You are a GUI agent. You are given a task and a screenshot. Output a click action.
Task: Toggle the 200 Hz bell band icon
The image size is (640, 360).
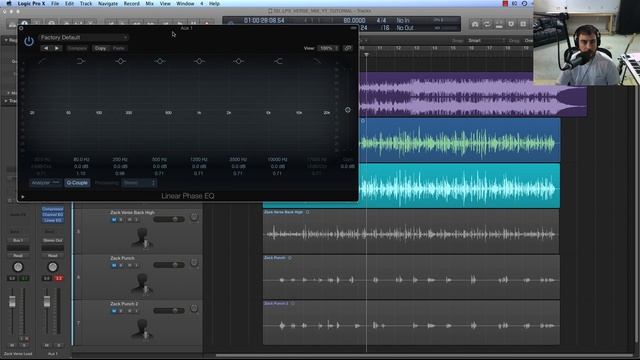point(120,61)
